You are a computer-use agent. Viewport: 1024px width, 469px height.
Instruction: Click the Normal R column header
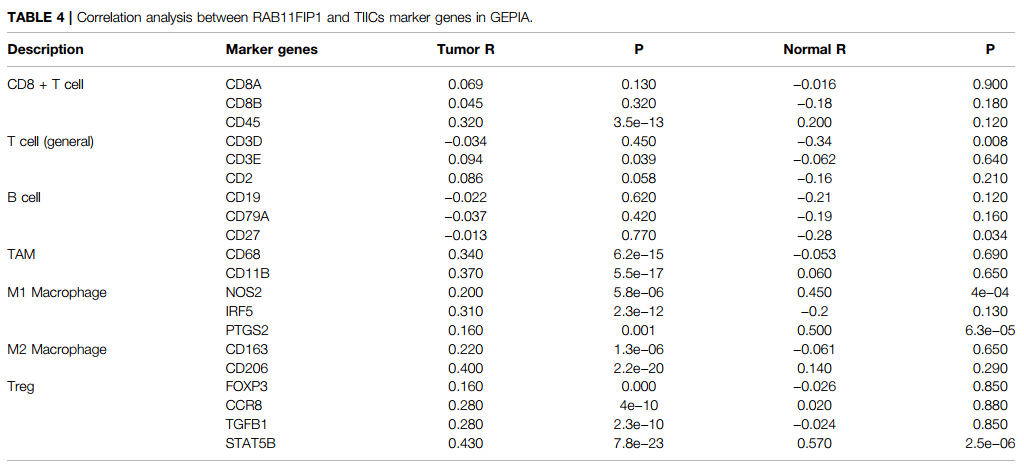coord(809,49)
